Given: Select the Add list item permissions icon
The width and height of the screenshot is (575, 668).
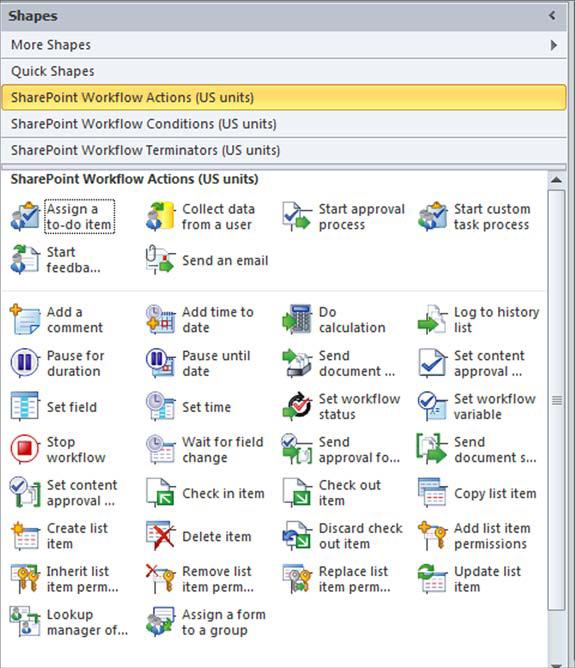Looking at the screenshot, I should pos(432,536).
